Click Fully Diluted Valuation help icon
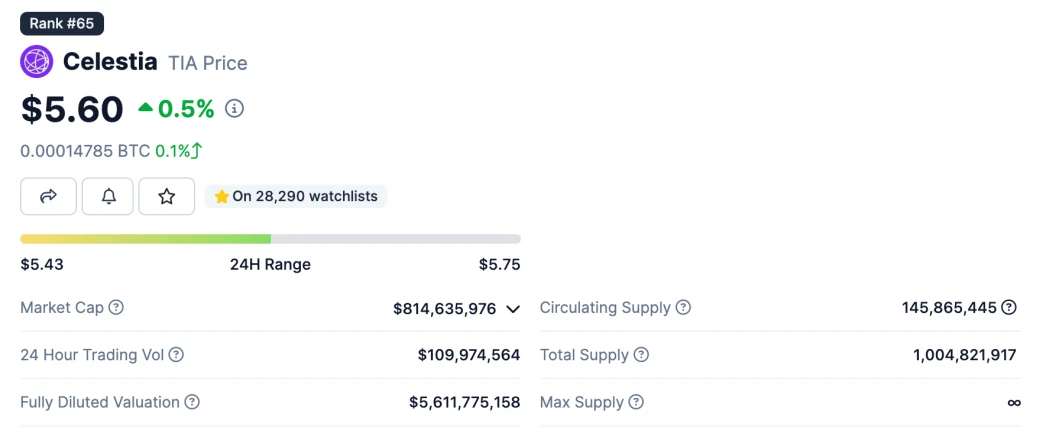The width and height of the screenshot is (1043, 446). [x=192, y=402]
